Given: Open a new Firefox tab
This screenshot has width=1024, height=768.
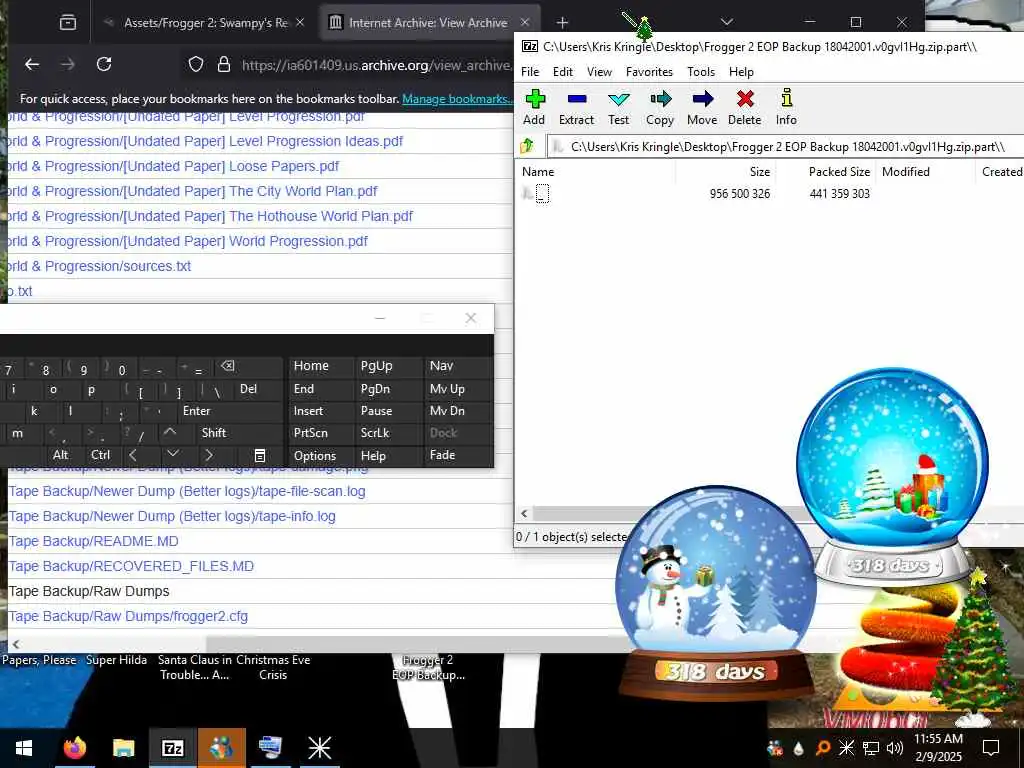Looking at the screenshot, I should click(562, 23).
